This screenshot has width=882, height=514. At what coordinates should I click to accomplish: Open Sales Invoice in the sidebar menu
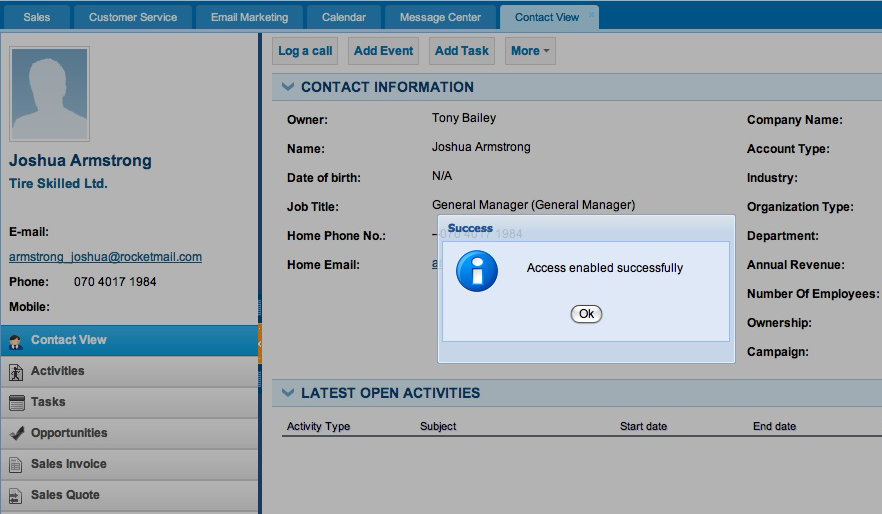point(129,464)
